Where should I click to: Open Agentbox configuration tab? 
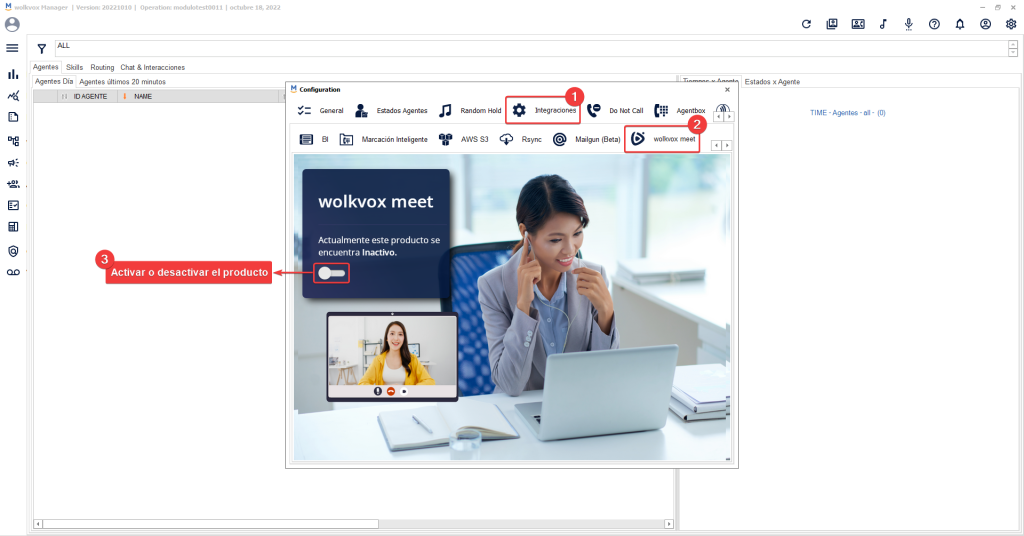pyautogui.click(x=680, y=111)
